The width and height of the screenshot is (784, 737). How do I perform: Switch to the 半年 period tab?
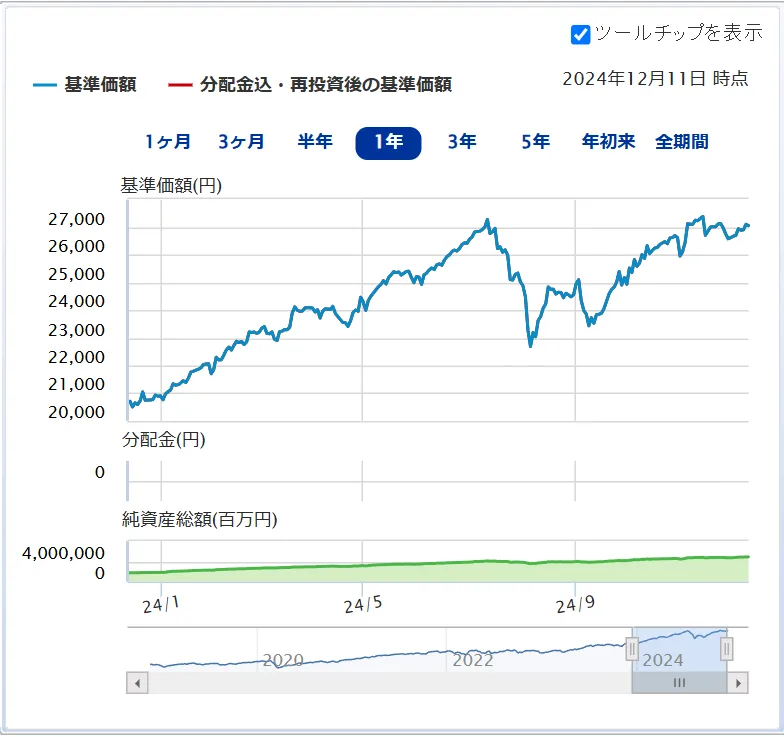315,142
